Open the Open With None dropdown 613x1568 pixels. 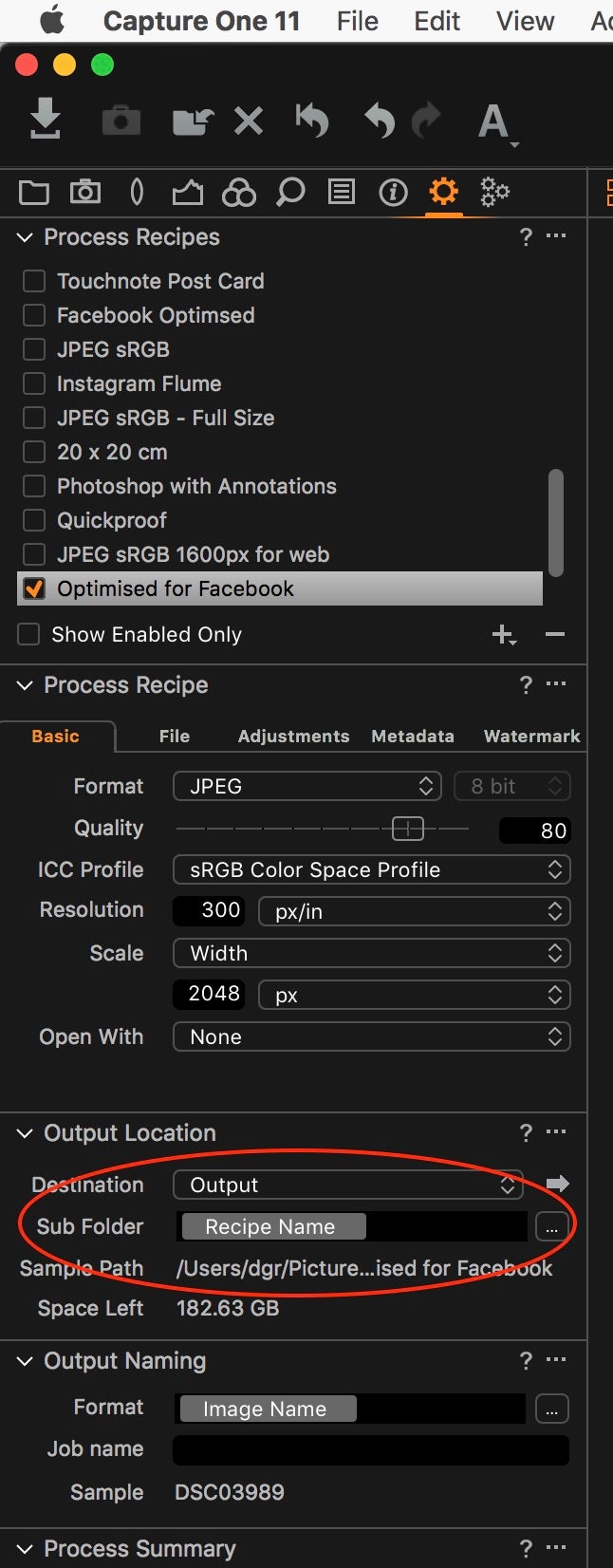pos(371,1036)
